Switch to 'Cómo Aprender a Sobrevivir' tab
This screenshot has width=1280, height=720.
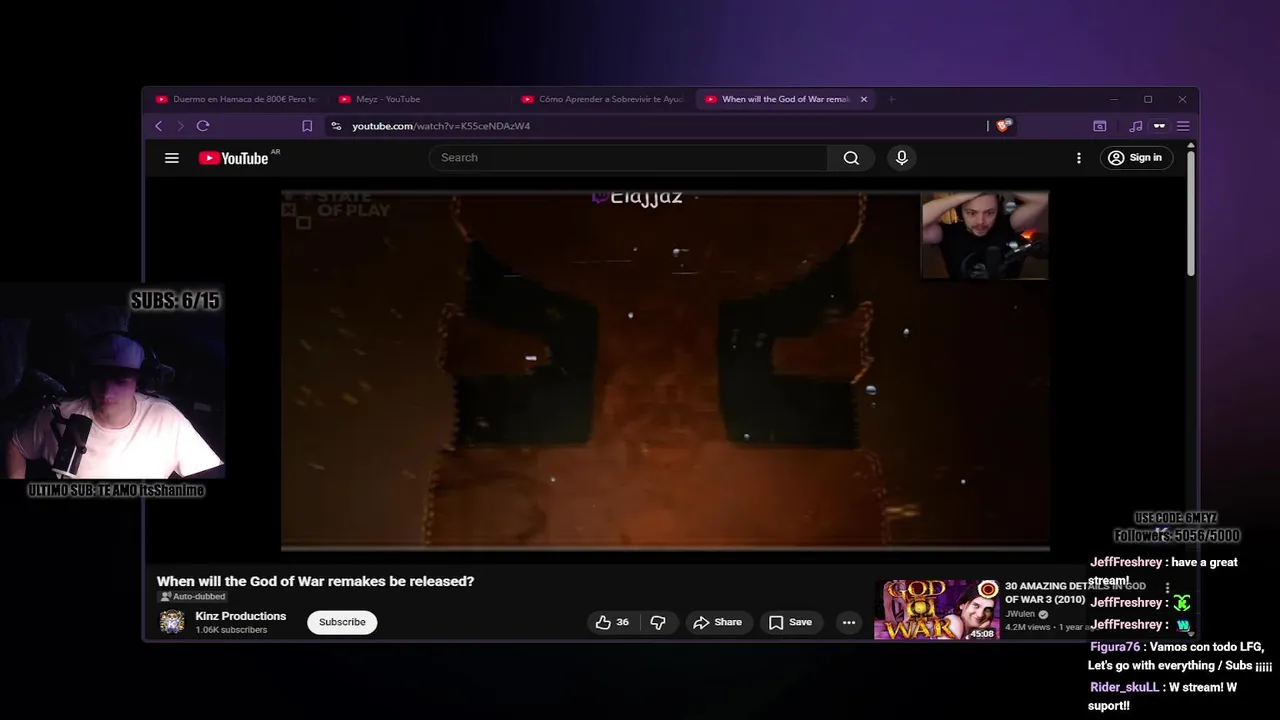tap(603, 99)
